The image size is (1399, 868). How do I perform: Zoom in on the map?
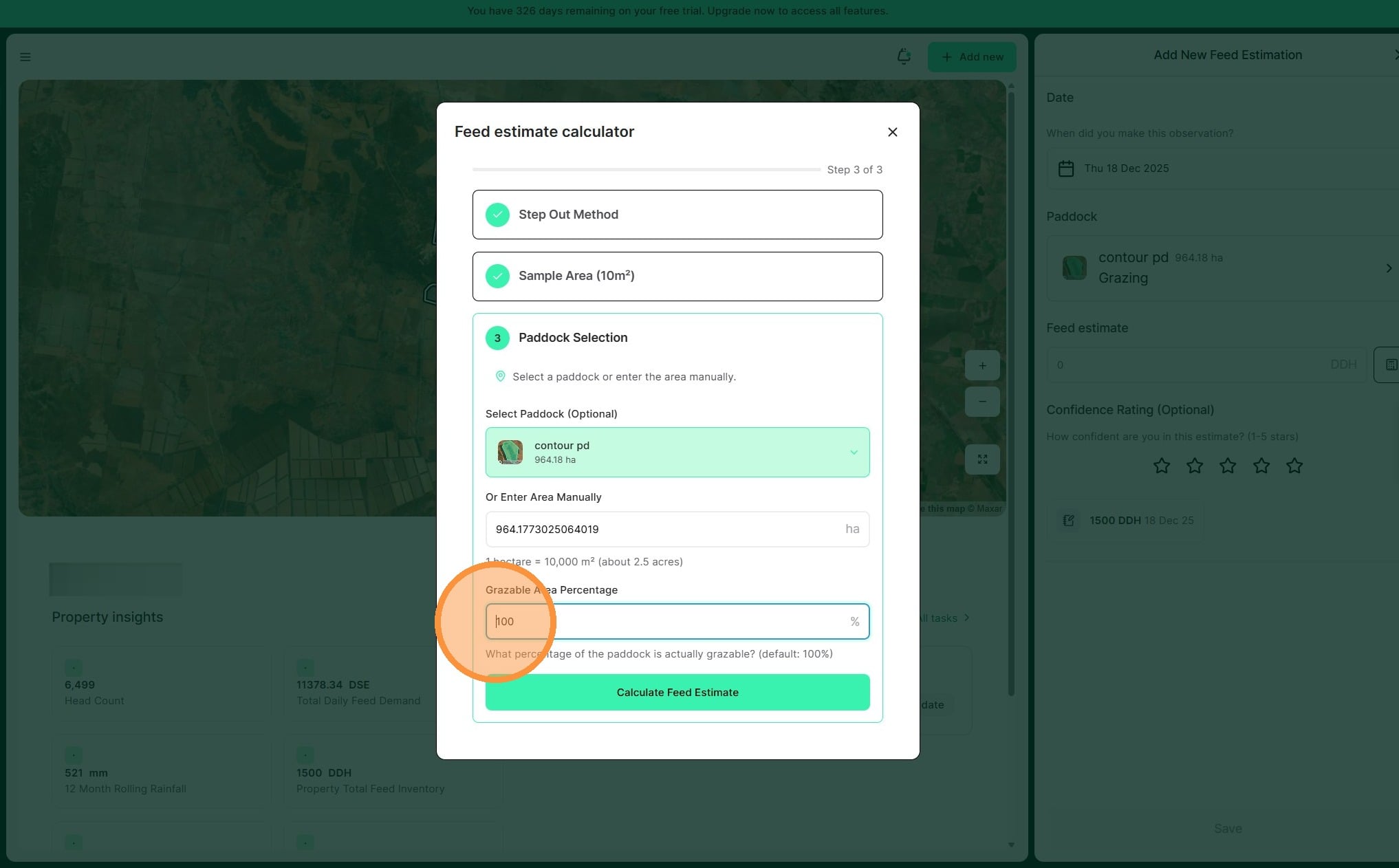pyautogui.click(x=982, y=366)
